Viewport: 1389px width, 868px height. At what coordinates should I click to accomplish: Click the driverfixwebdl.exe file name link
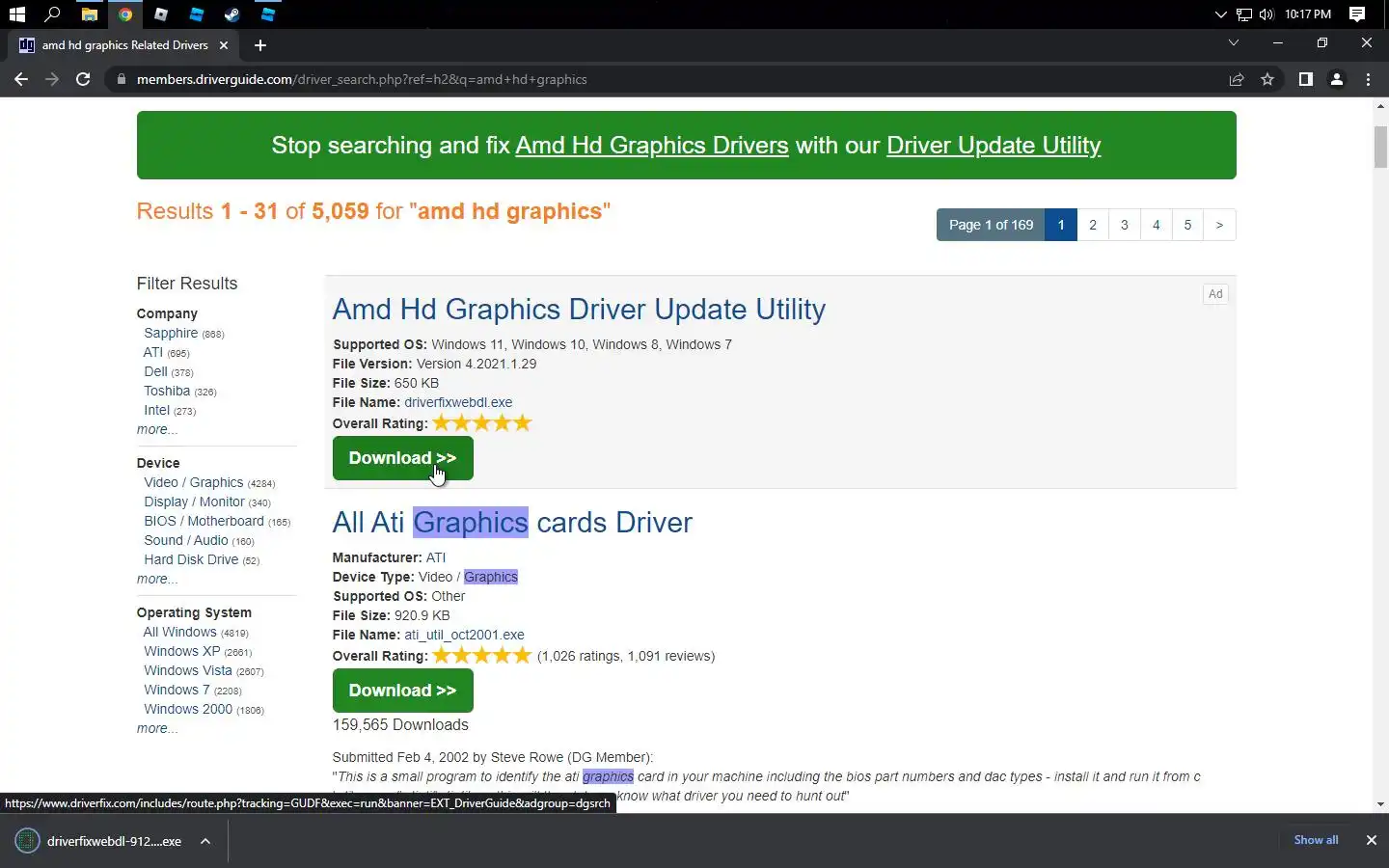coord(458,402)
